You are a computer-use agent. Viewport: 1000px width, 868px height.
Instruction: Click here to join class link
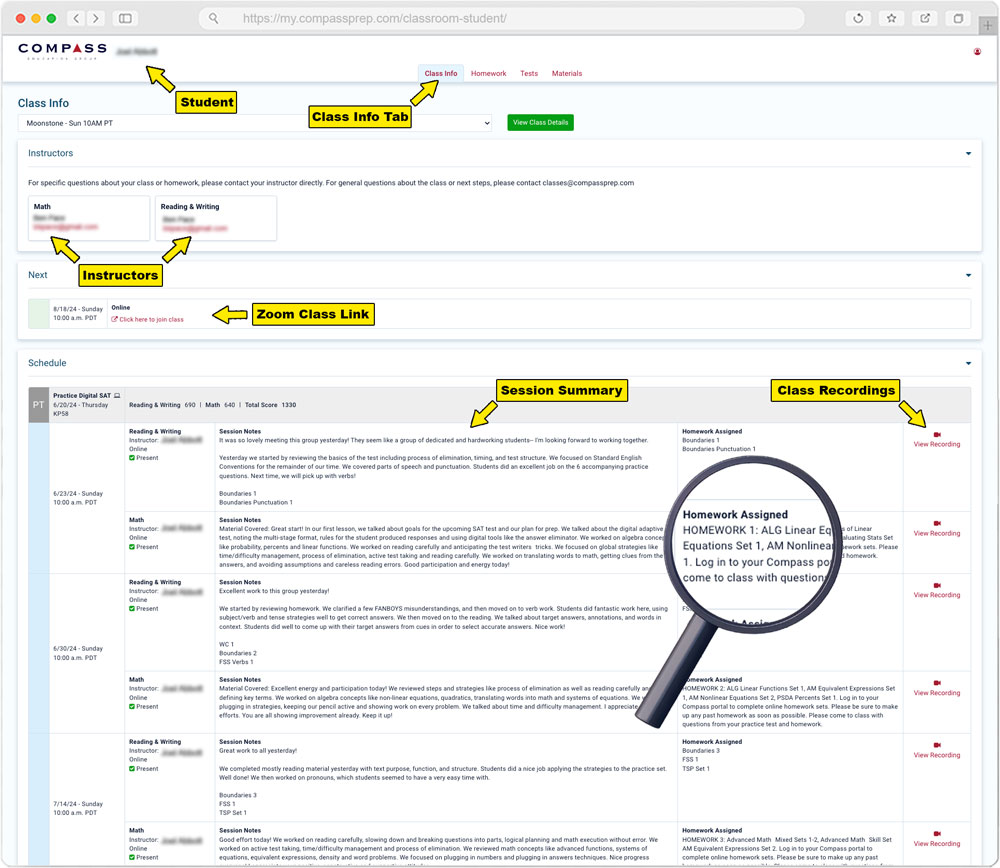(151, 320)
